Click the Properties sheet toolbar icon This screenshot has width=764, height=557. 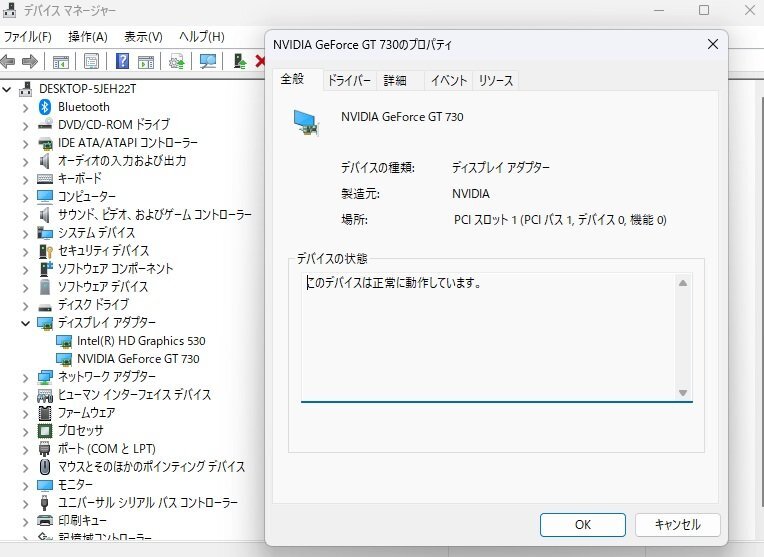click(x=91, y=61)
